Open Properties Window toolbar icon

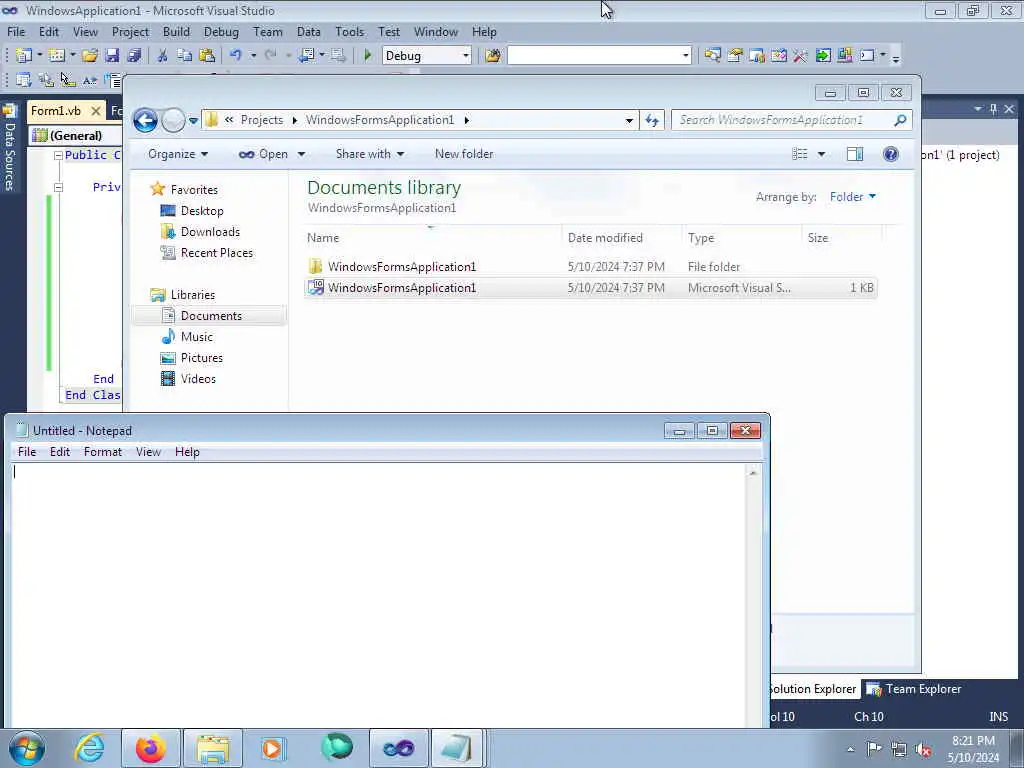[x=735, y=56]
